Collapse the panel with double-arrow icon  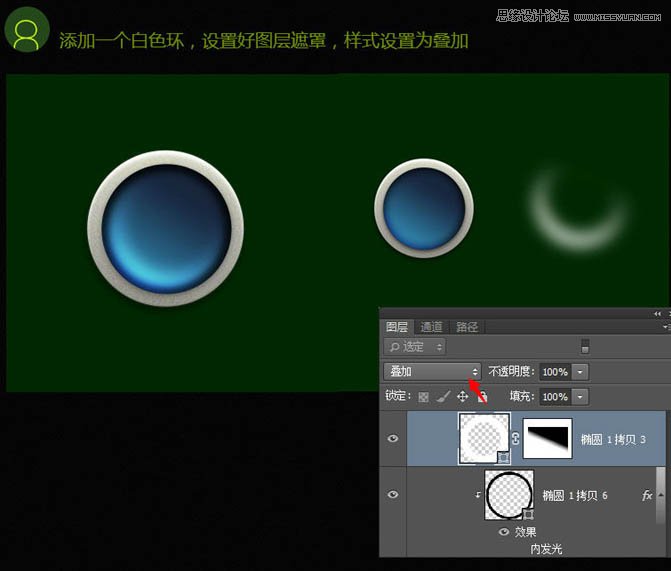pos(658,314)
